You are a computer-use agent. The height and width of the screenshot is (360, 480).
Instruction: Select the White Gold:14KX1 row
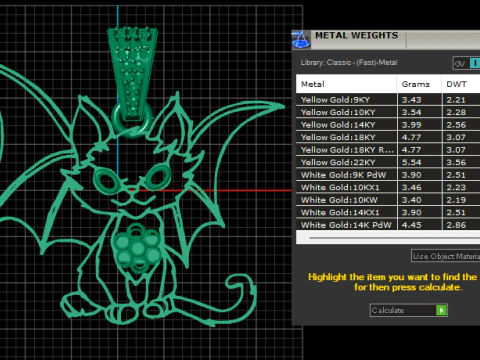[x=388, y=212]
